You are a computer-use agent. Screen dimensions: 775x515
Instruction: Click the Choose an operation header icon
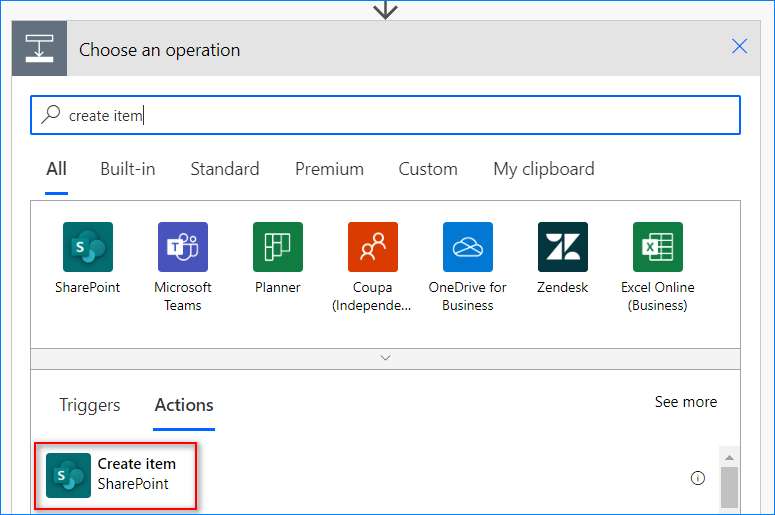40,48
